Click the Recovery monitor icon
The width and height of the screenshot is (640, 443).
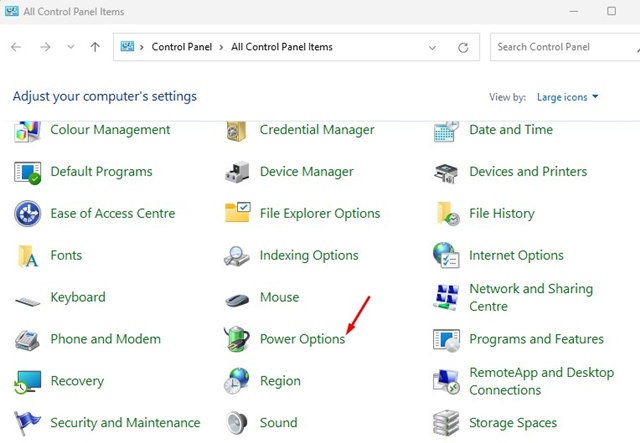[27, 382]
